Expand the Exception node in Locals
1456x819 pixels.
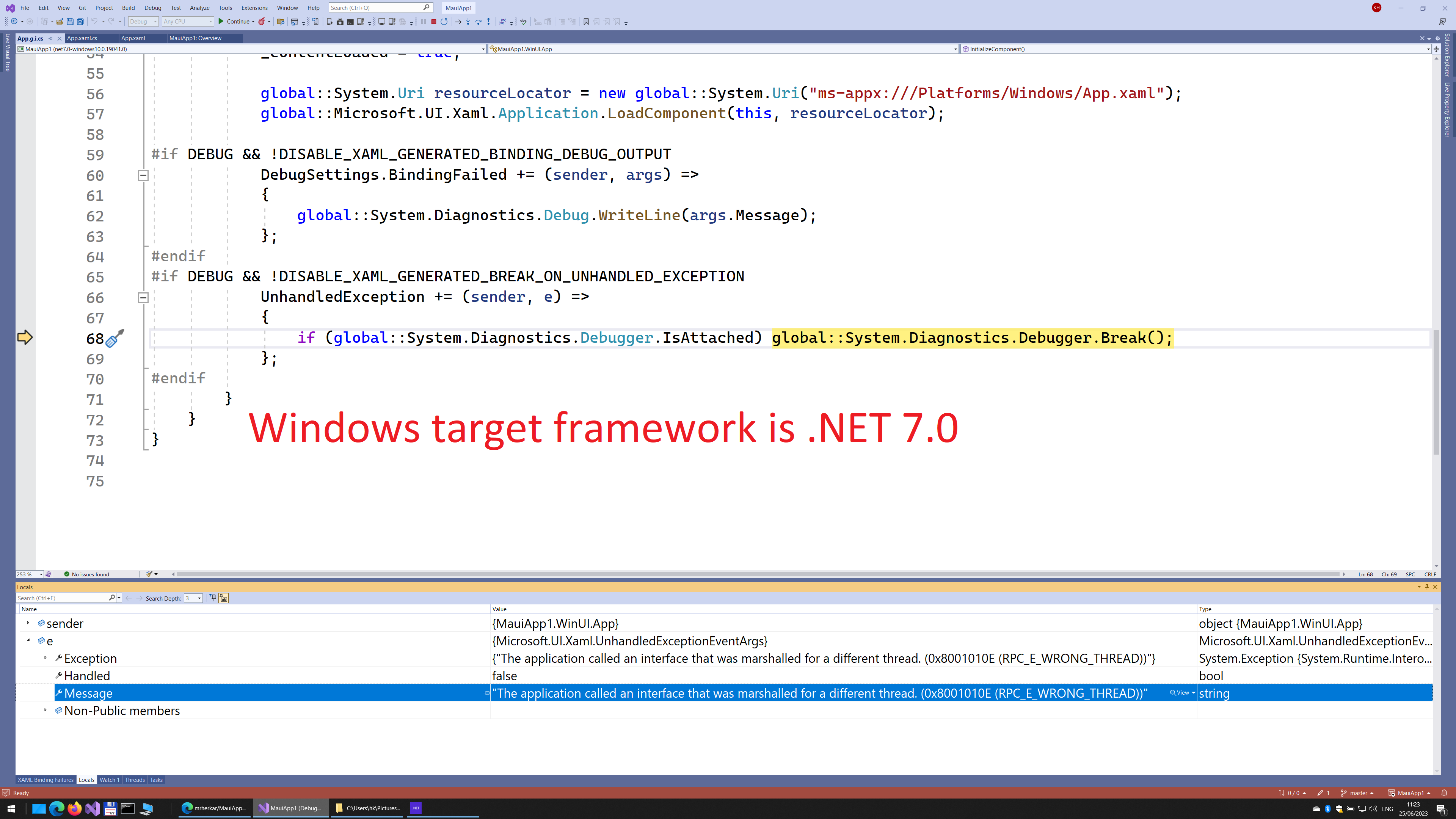coord(45,658)
